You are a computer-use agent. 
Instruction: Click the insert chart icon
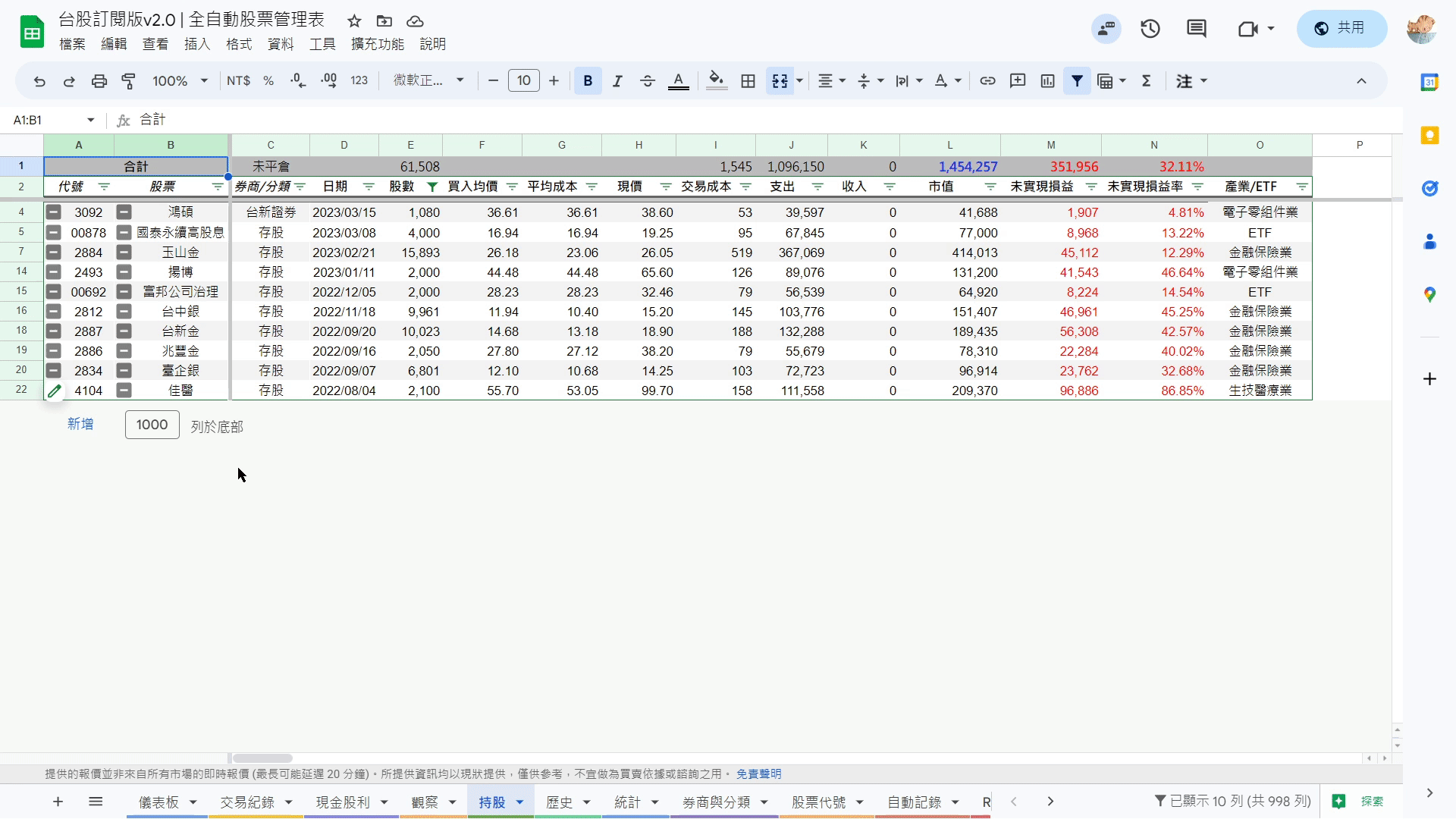coord(1047,81)
